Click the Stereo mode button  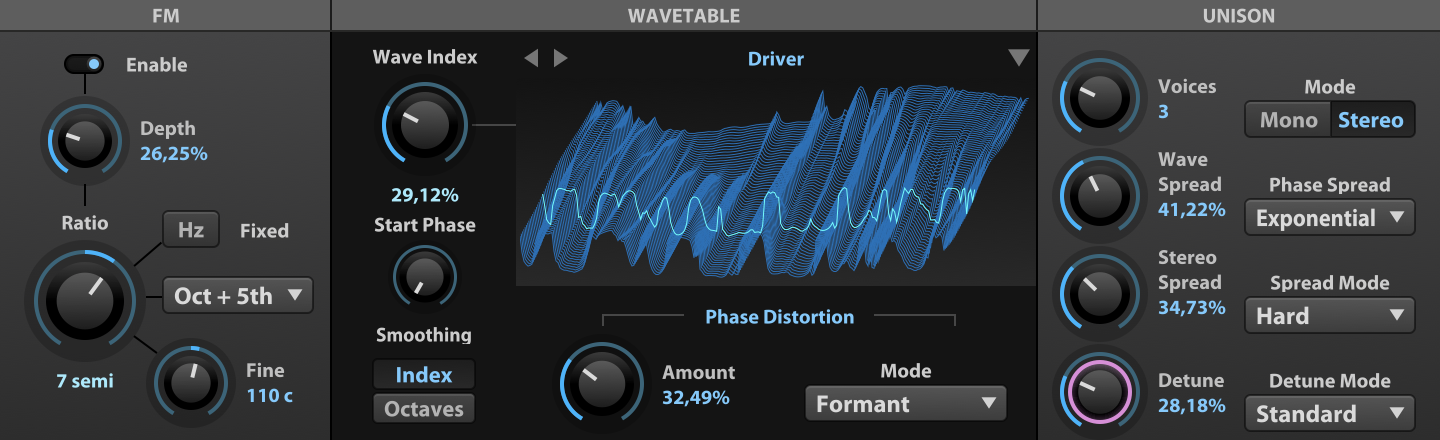pos(1372,120)
